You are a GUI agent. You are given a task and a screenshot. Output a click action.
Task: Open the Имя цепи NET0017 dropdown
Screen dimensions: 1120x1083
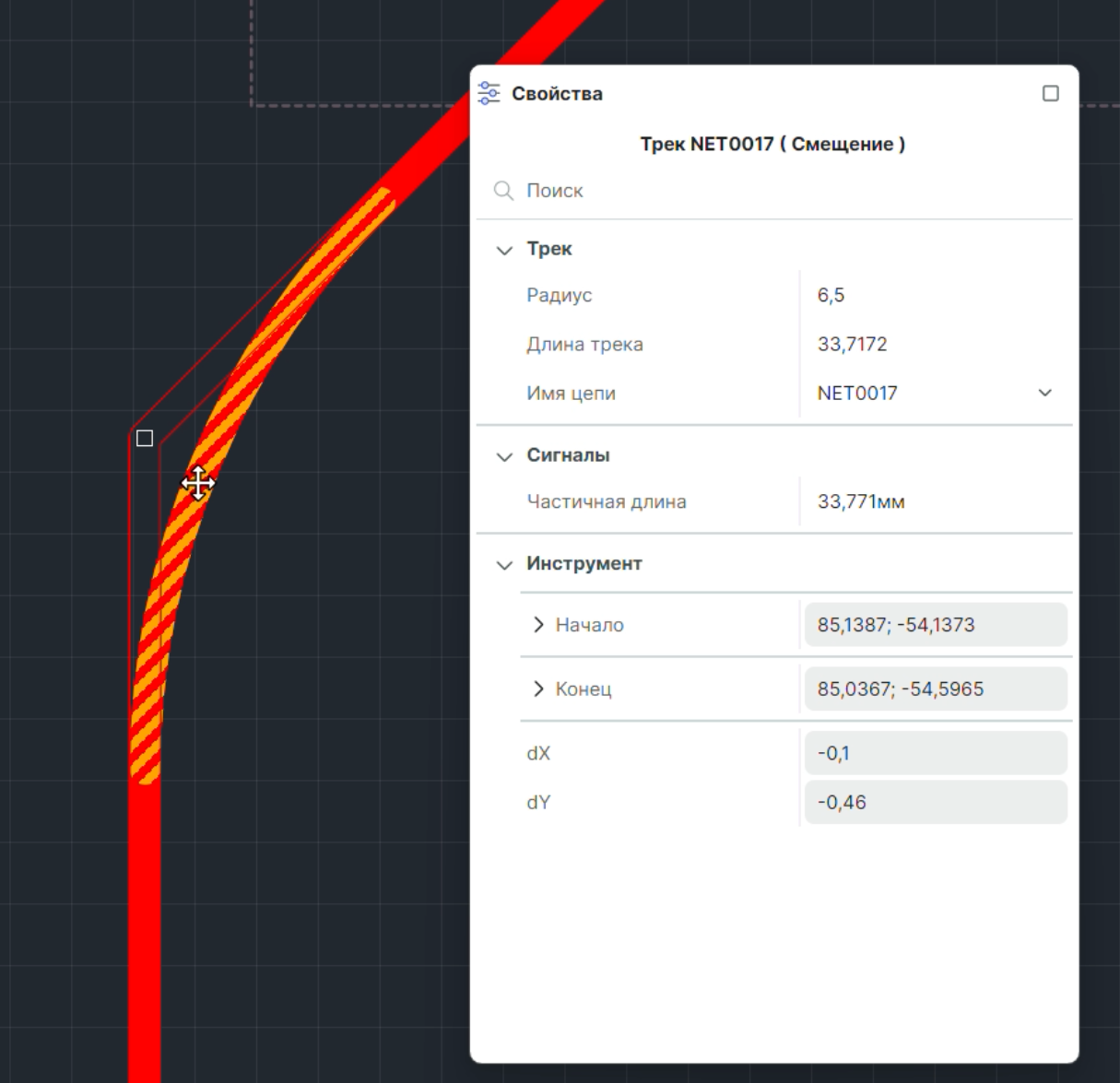[1044, 393]
